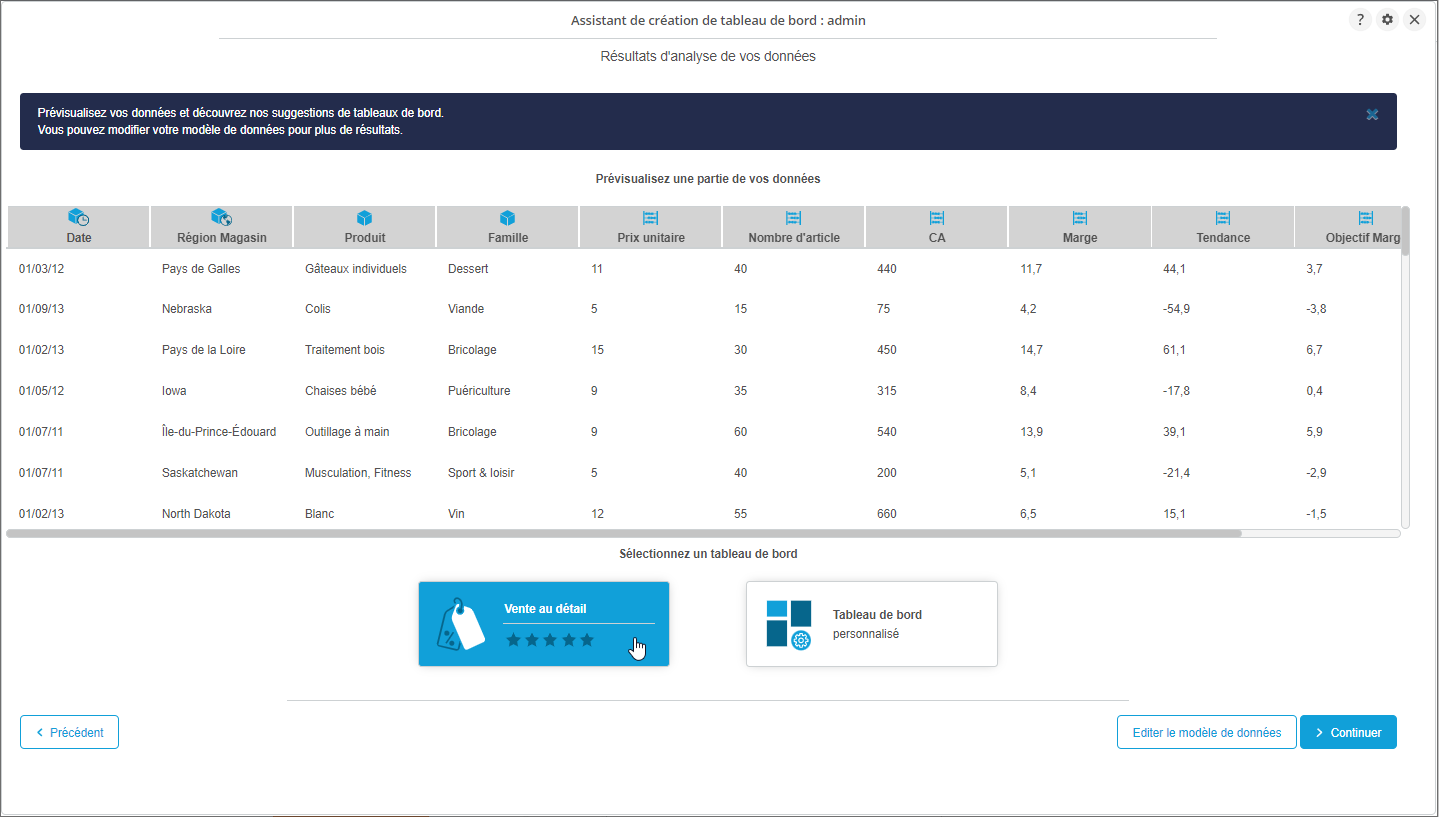The image size is (1439, 817).
Task: Click the Prix unitaire measure icon
Action: point(650,217)
